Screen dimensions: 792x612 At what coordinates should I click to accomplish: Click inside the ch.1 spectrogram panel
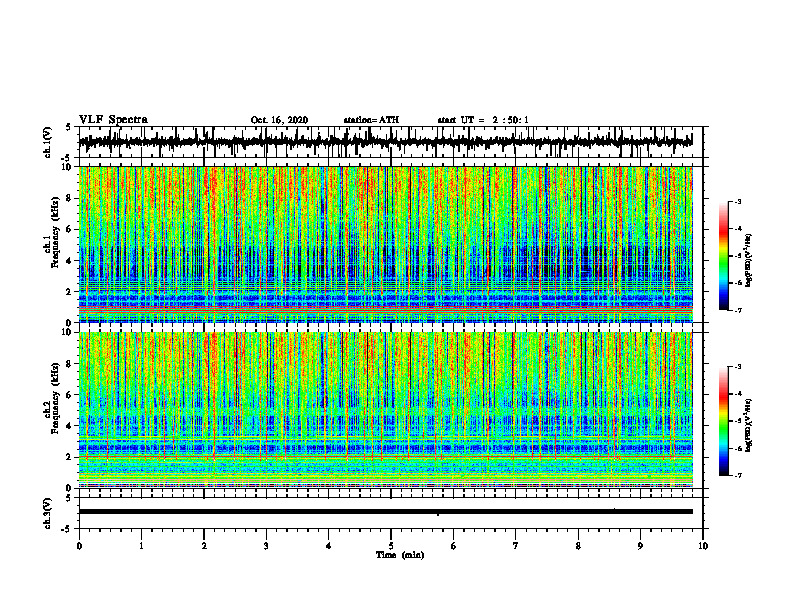(x=385, y=244)
